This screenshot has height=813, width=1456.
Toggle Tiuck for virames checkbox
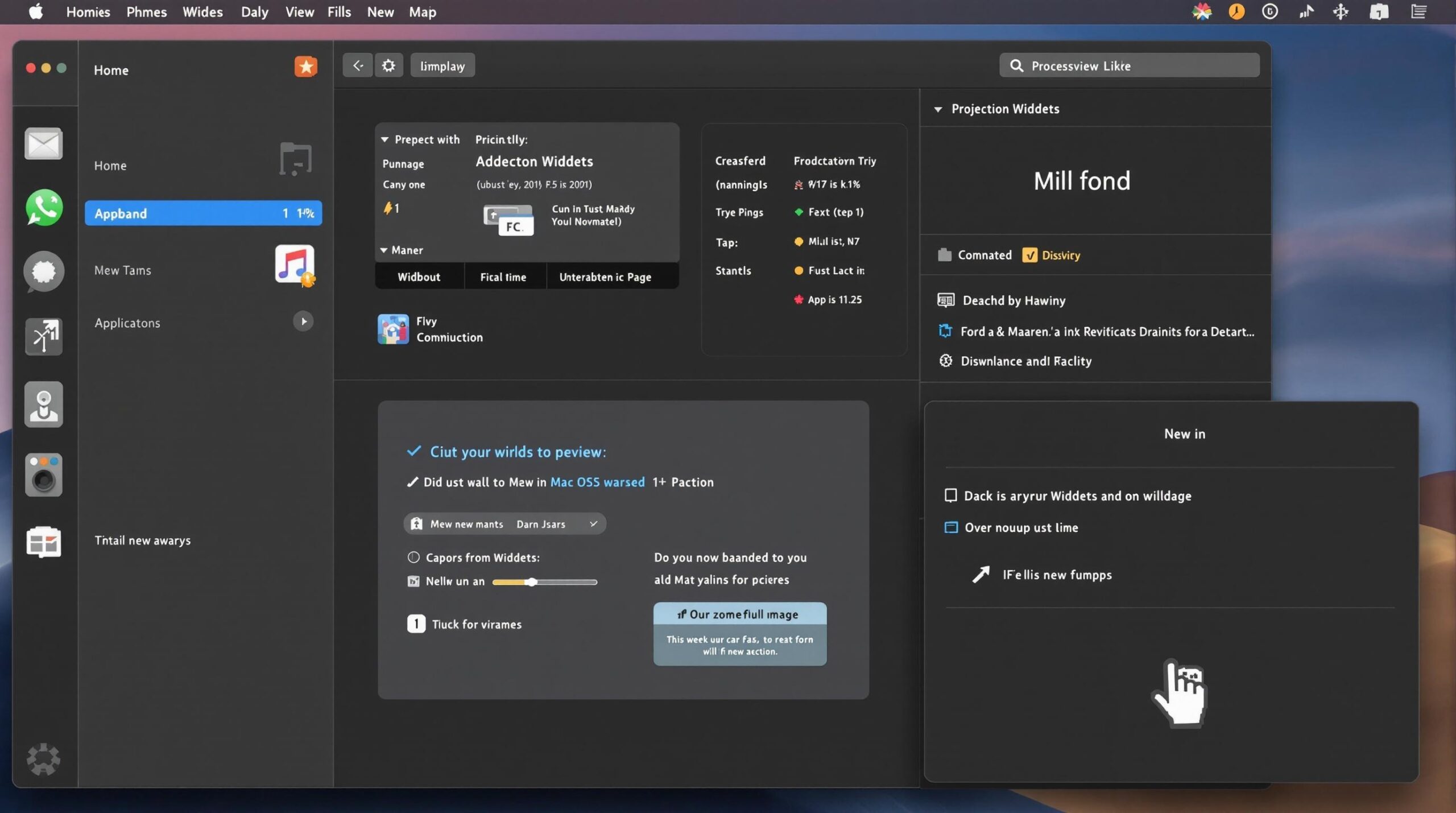(x=416, y=624)
